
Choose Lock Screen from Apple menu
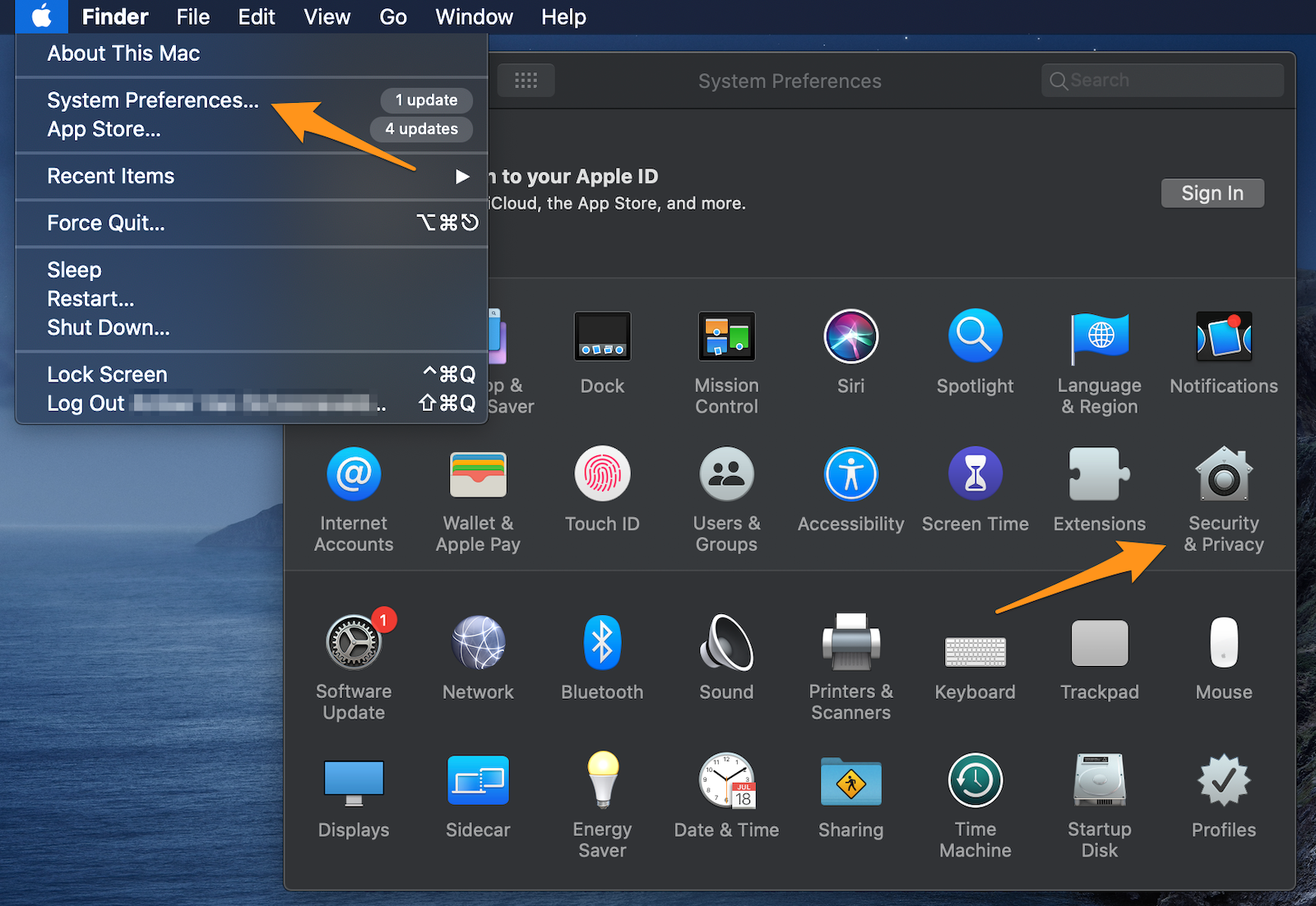252,374
